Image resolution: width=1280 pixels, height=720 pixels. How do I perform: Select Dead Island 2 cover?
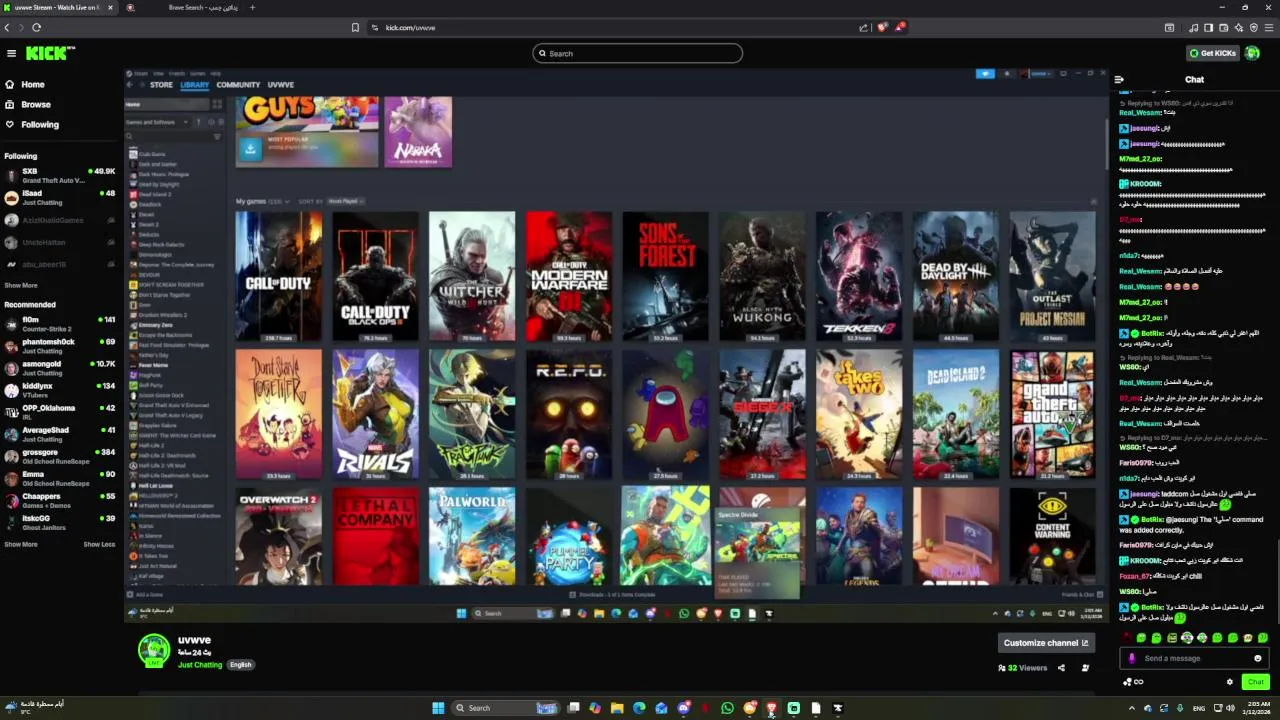pos(955,414)
